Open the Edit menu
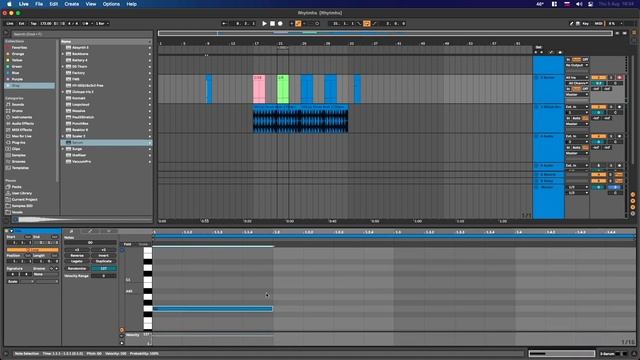Viewport: 640px width, 360px height. click(x=53, y=4)
